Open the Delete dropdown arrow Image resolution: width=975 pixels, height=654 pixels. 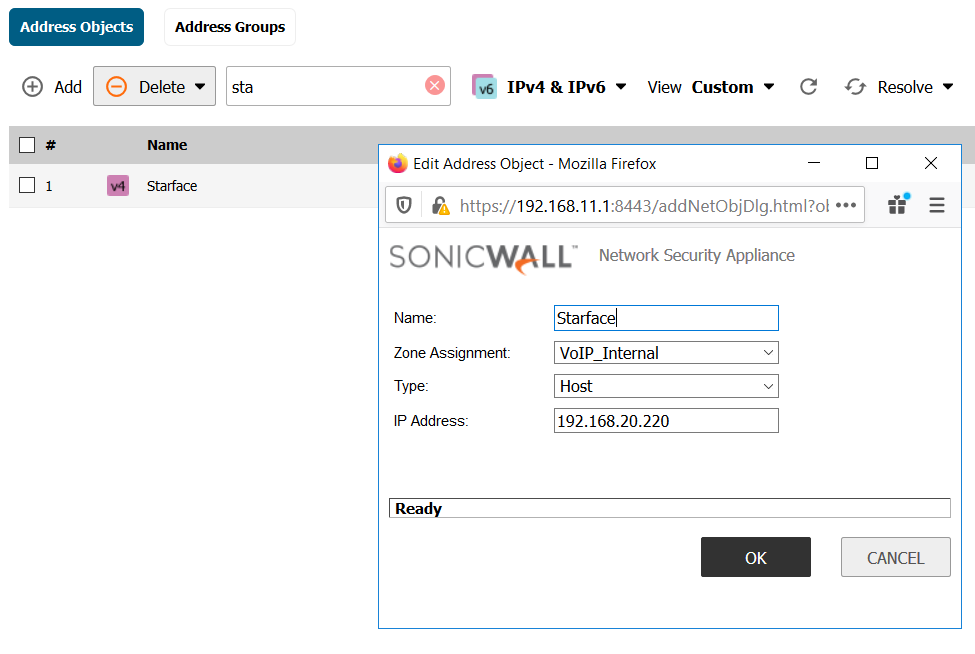pyautogui.click(x=200, y=86)
